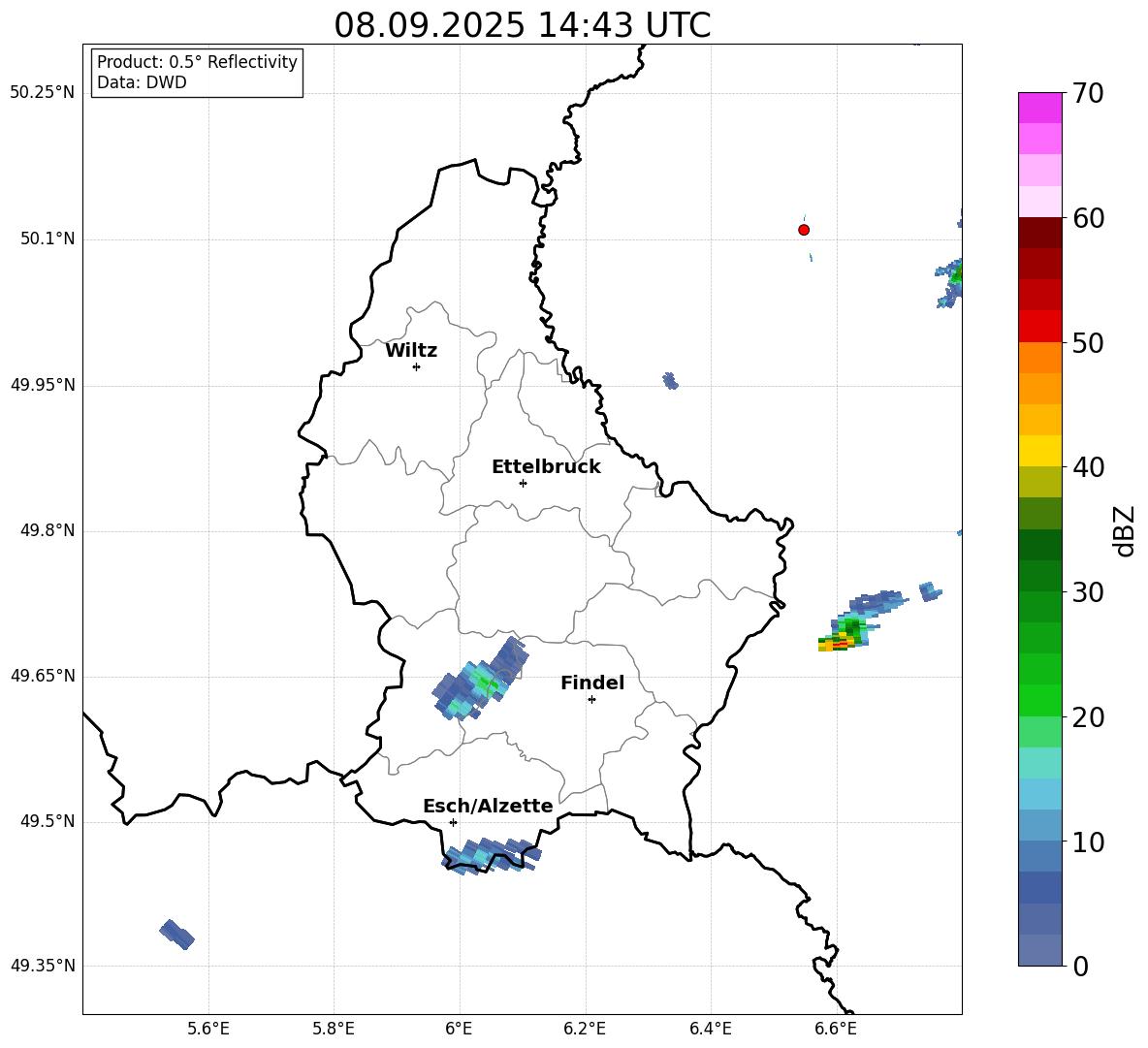
Task: Click the 49.65°N latitude label
Action: (x=43, y=677)
